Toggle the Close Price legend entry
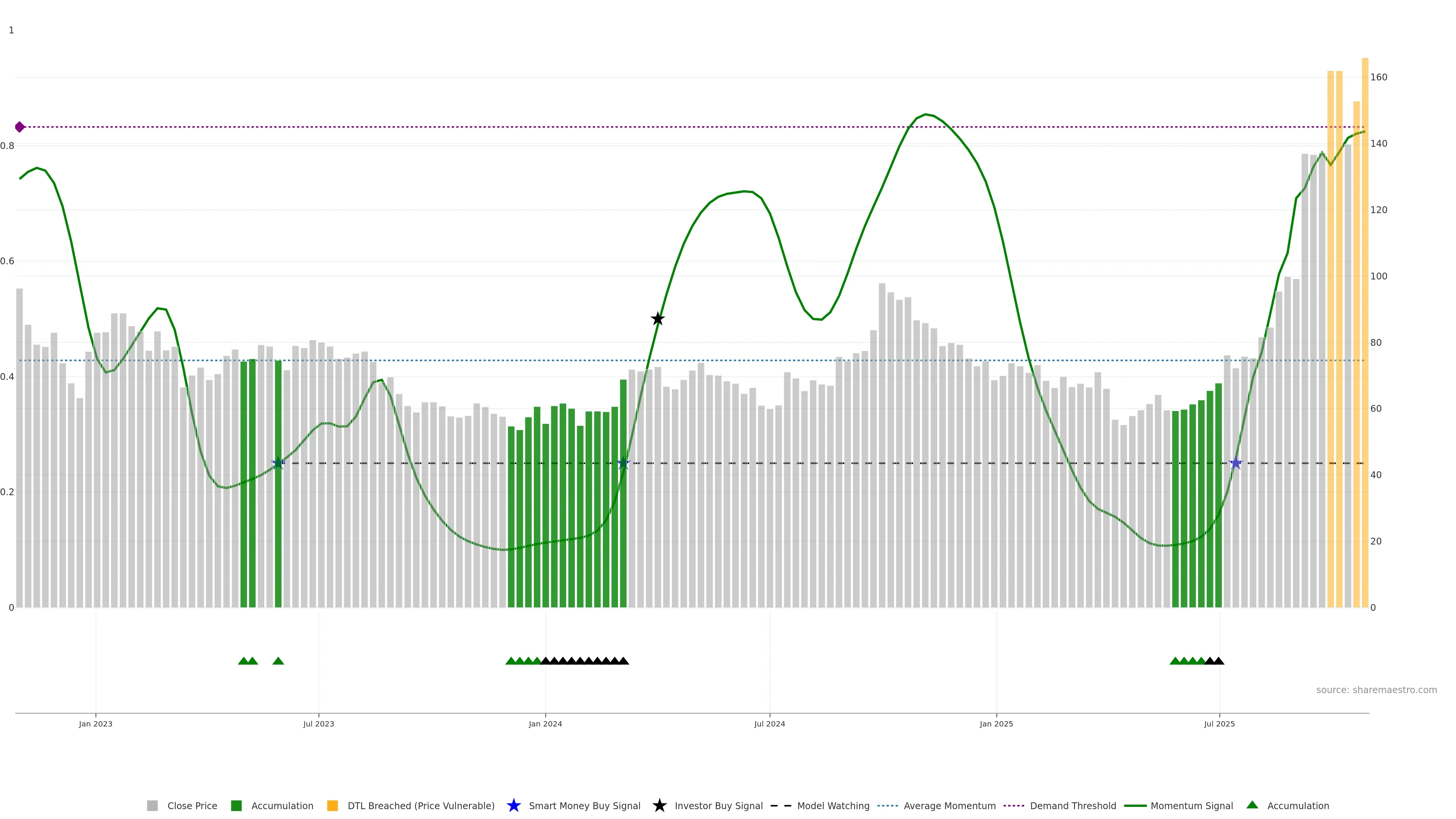Image resolution: width=1456 pixels, height=819 pixels. [191, 805]
